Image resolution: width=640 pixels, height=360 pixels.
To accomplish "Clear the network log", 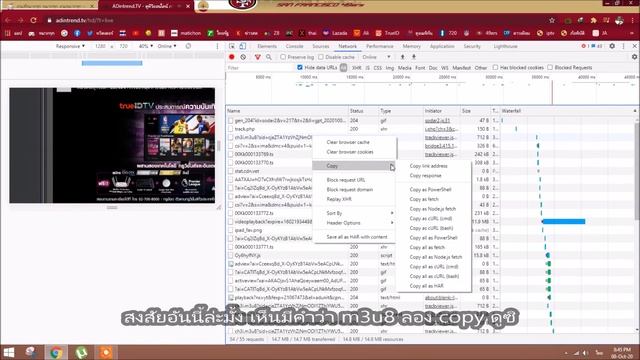I will coord(243,57).
